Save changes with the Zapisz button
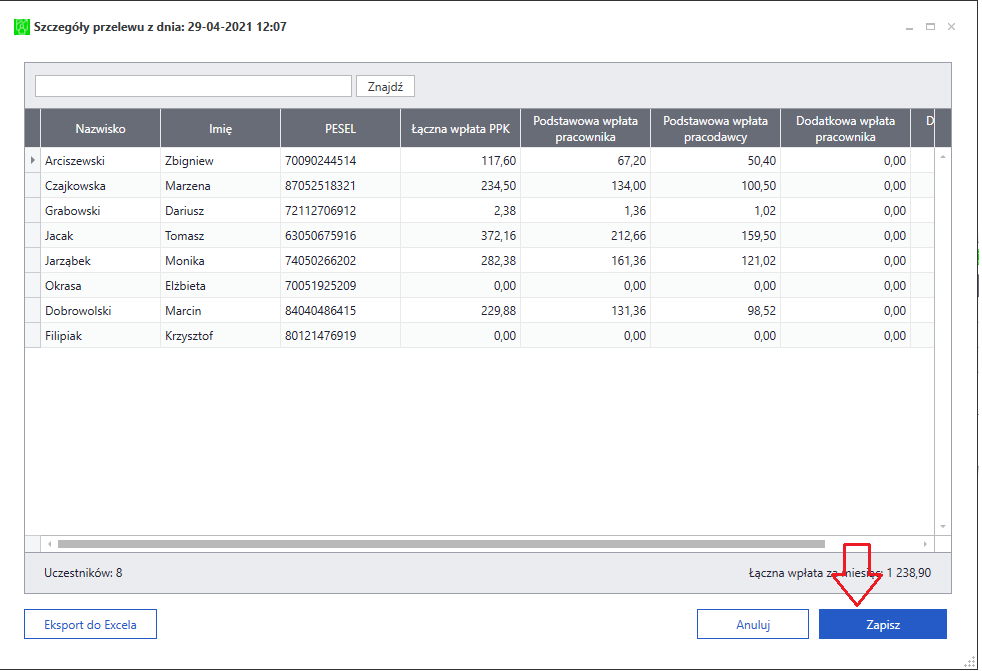The height and width of the screenshot is (671, 982). coord(883,624)
